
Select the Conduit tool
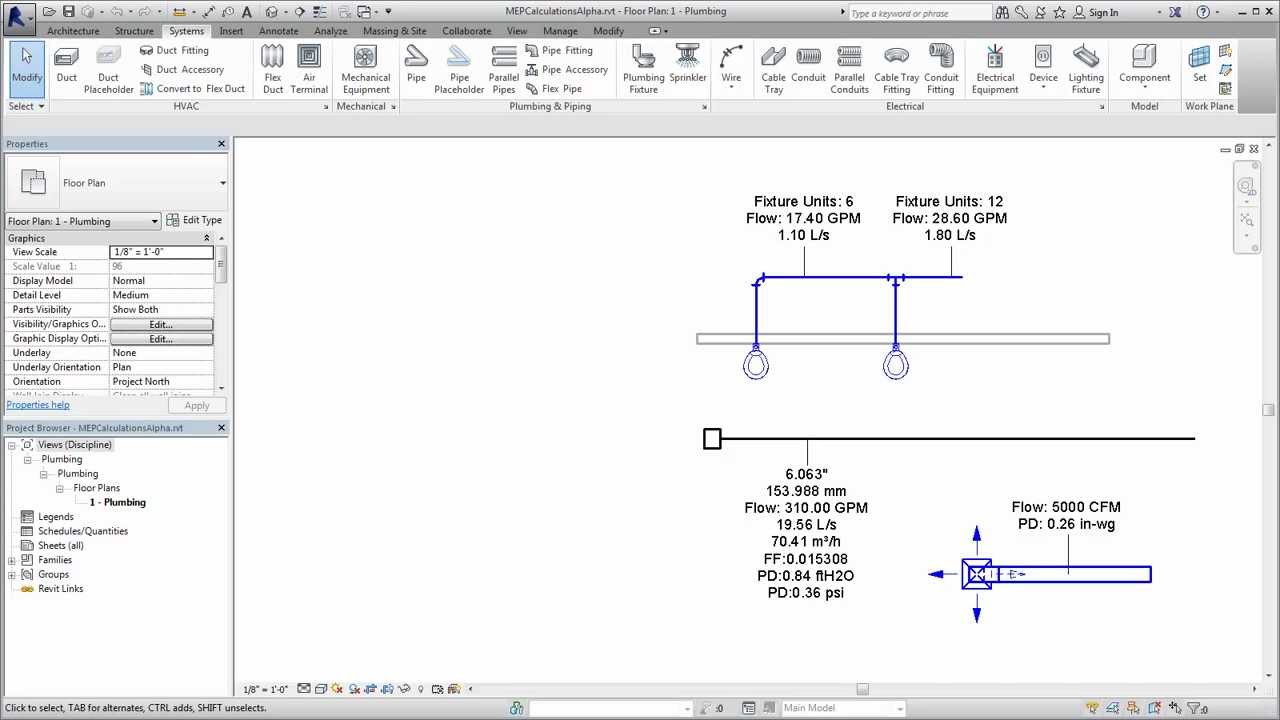click(x=808, y=66)
